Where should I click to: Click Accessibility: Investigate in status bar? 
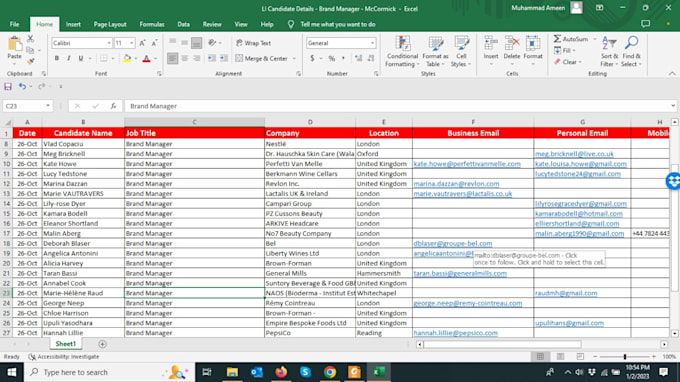click(64, 357)
